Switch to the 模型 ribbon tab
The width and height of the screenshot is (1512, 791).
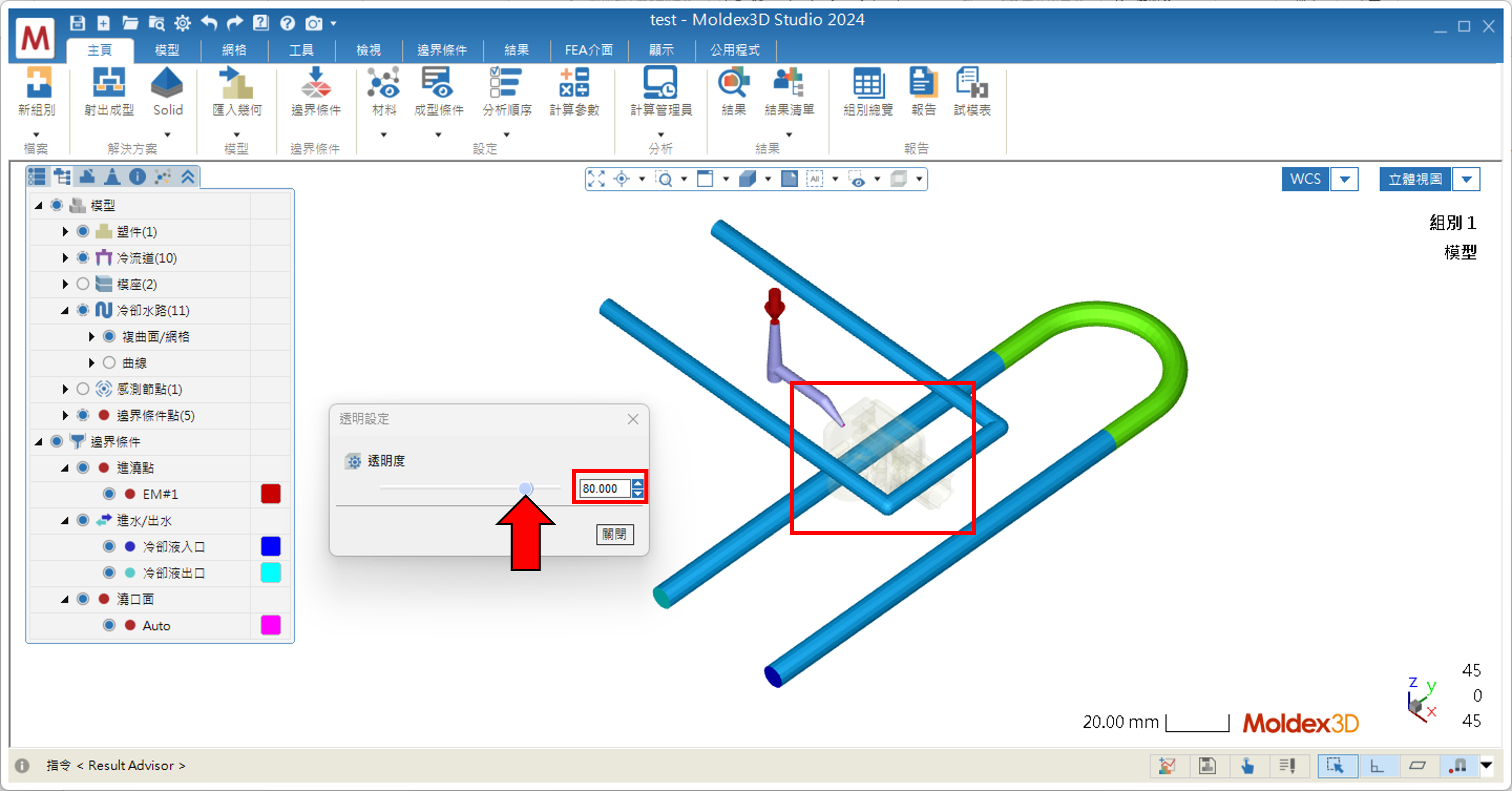(167, 50)
